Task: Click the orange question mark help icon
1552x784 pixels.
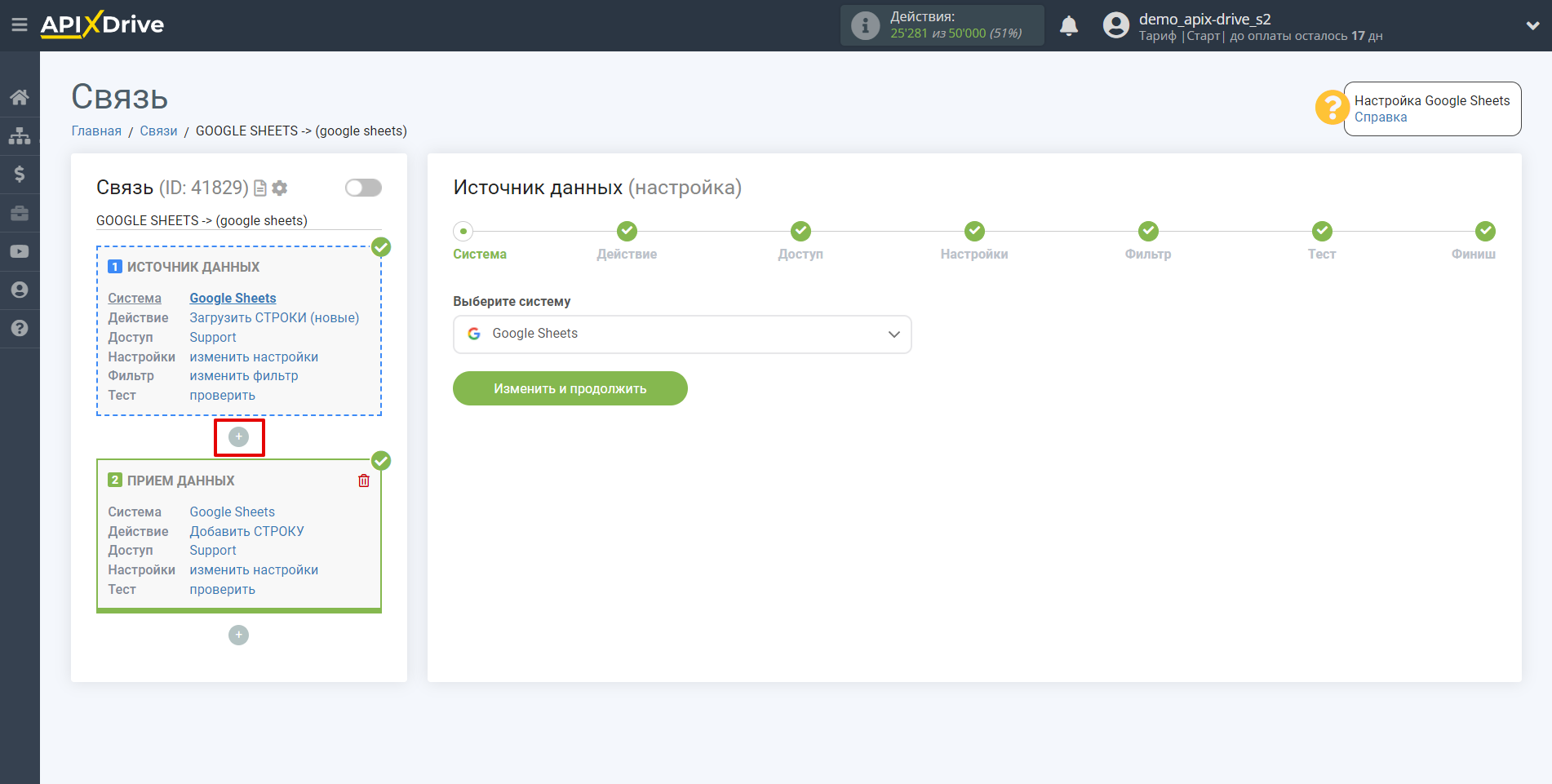Action: point(1332,108)
